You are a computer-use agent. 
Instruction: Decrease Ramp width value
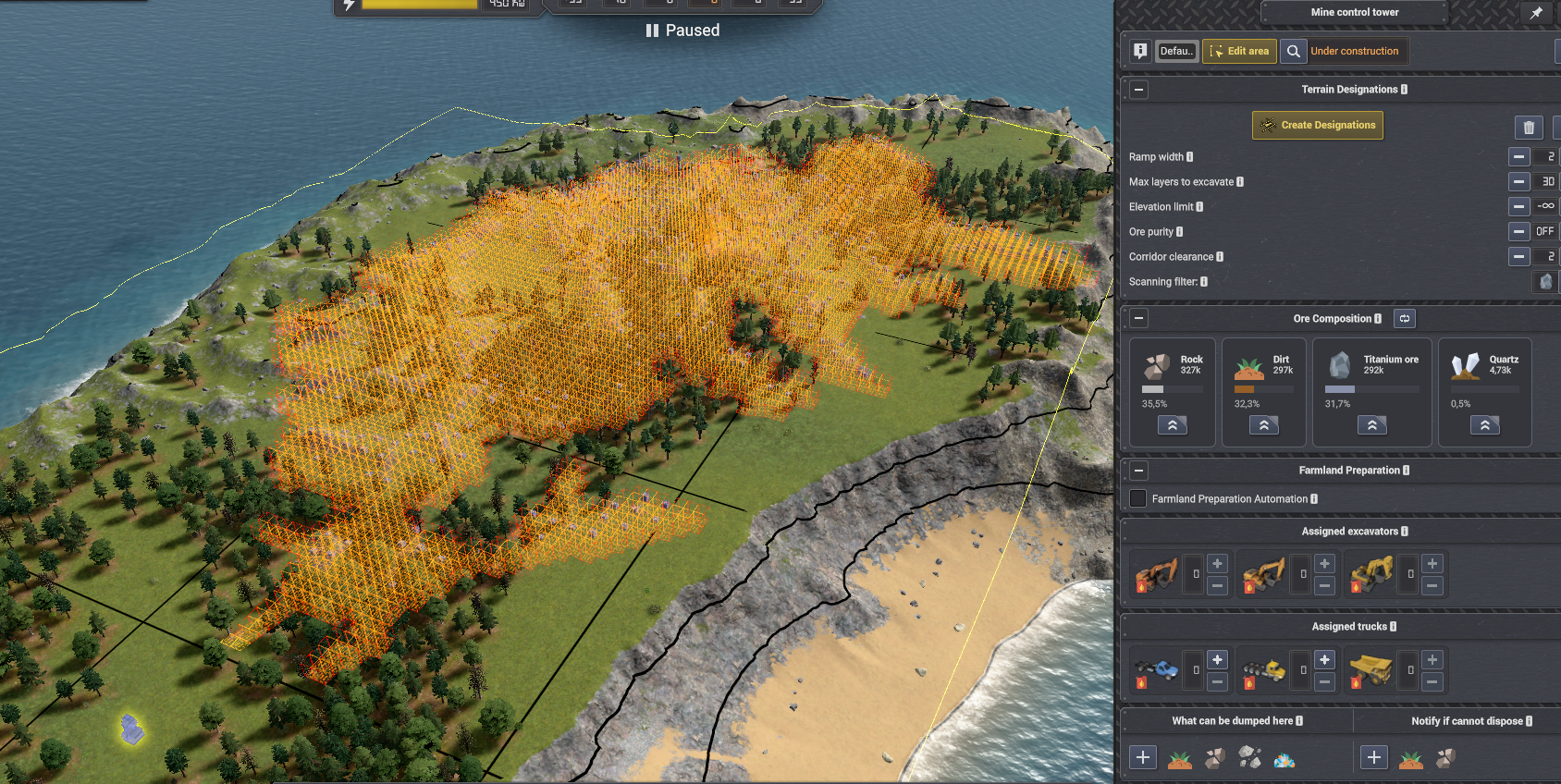click(x=1518, y=157)
